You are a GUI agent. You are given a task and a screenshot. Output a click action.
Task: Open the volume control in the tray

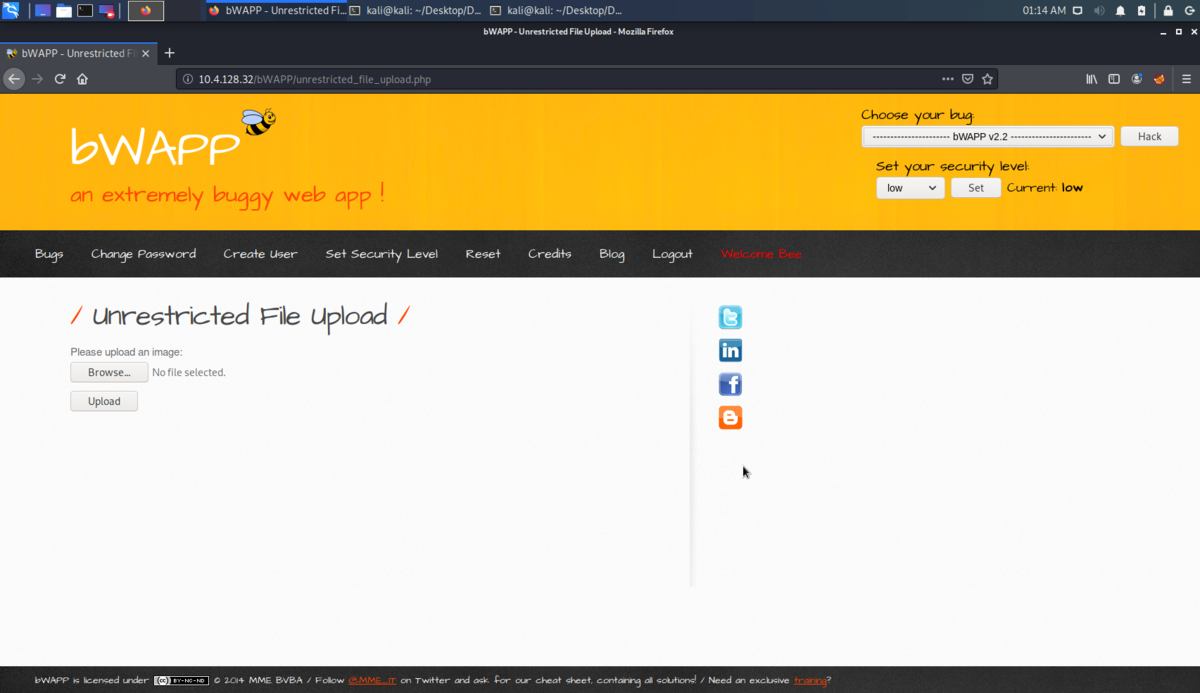click(x=1099, y=11)
